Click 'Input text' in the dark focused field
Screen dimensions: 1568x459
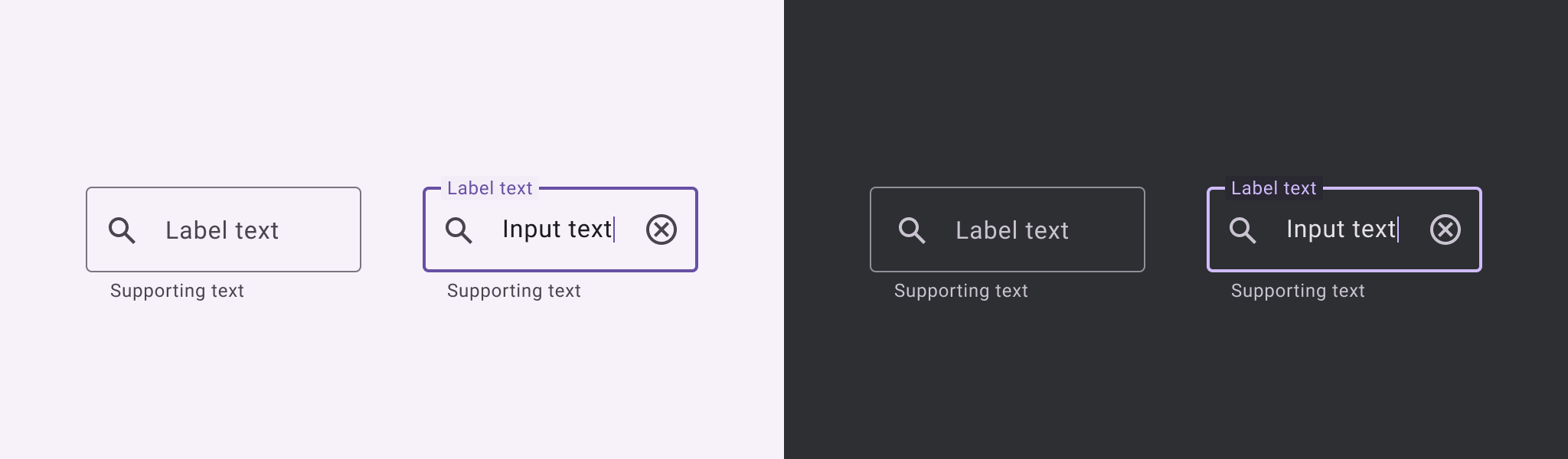(1341, 229)
